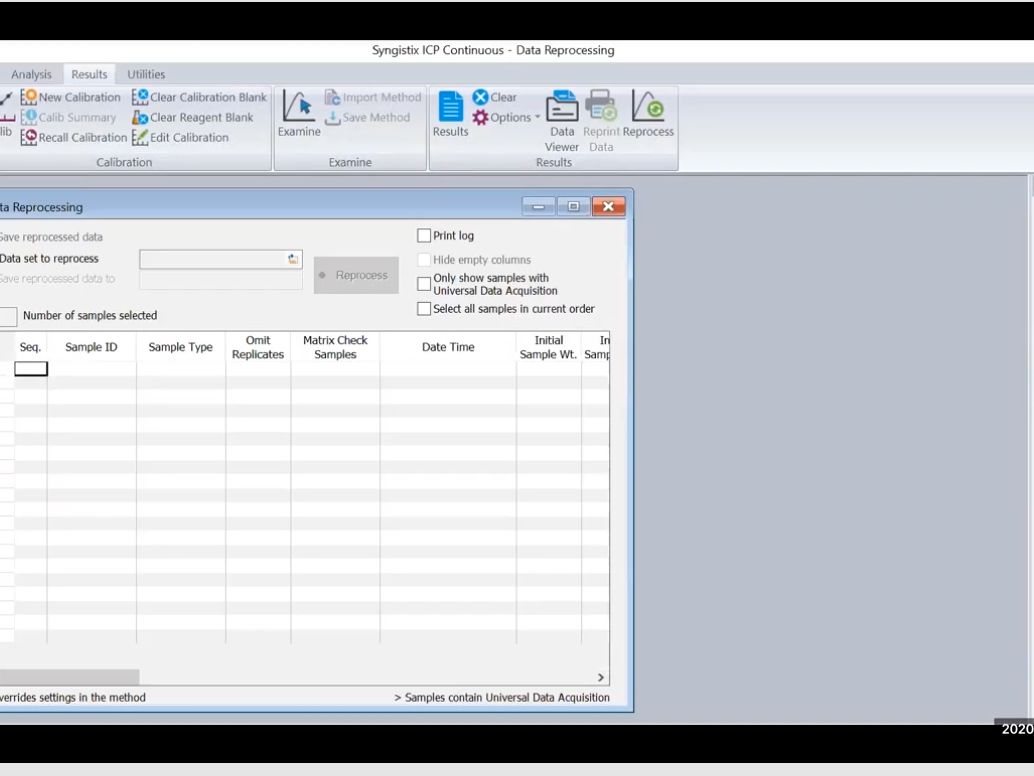Click the Data set to reprocess field
The width and height of the screenshot is (1034, 776).
(x=221, y=259)
